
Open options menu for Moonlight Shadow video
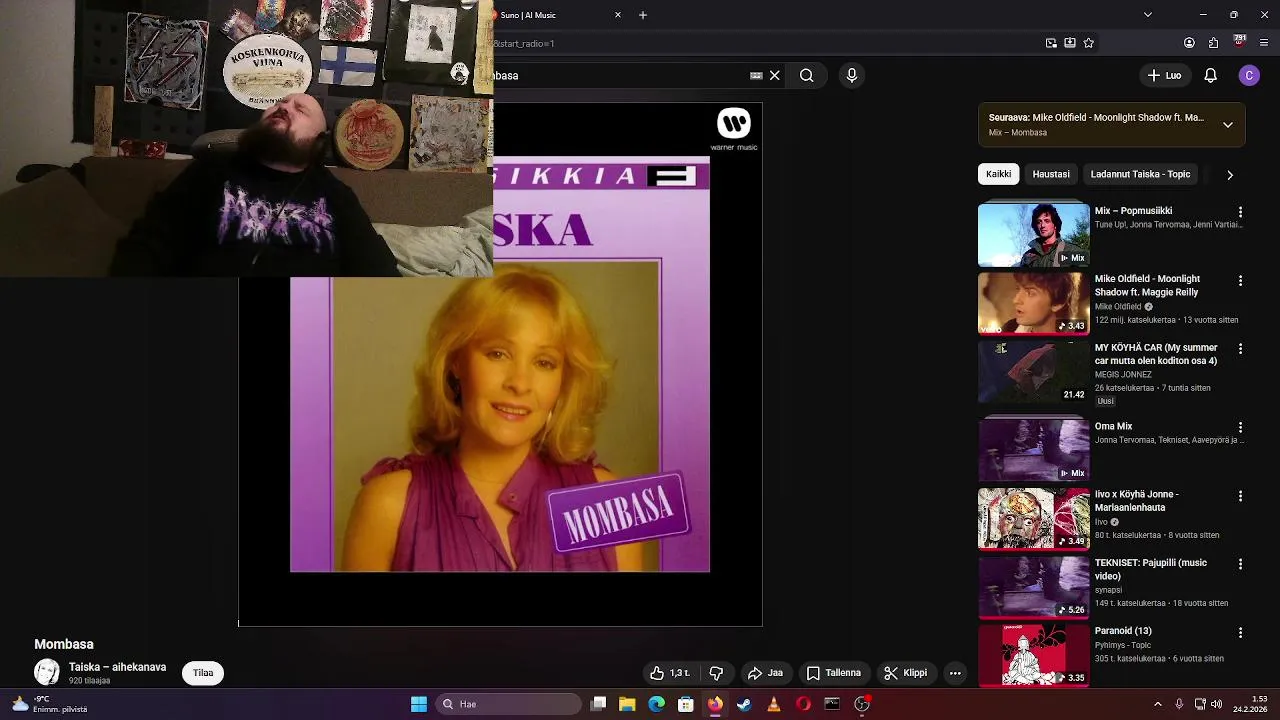pyautogui.click(x=1240, y=281)
